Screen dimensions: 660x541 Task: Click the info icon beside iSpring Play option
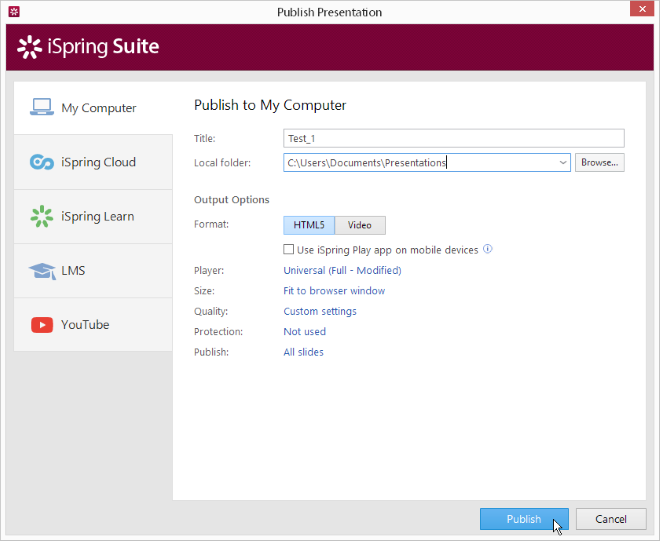487,249
